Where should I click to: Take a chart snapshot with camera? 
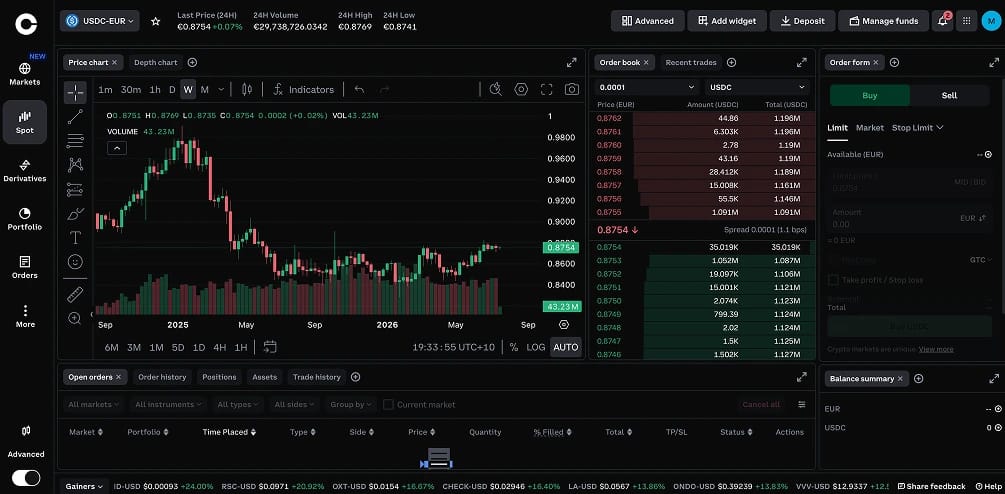click(x=572, y=89)
